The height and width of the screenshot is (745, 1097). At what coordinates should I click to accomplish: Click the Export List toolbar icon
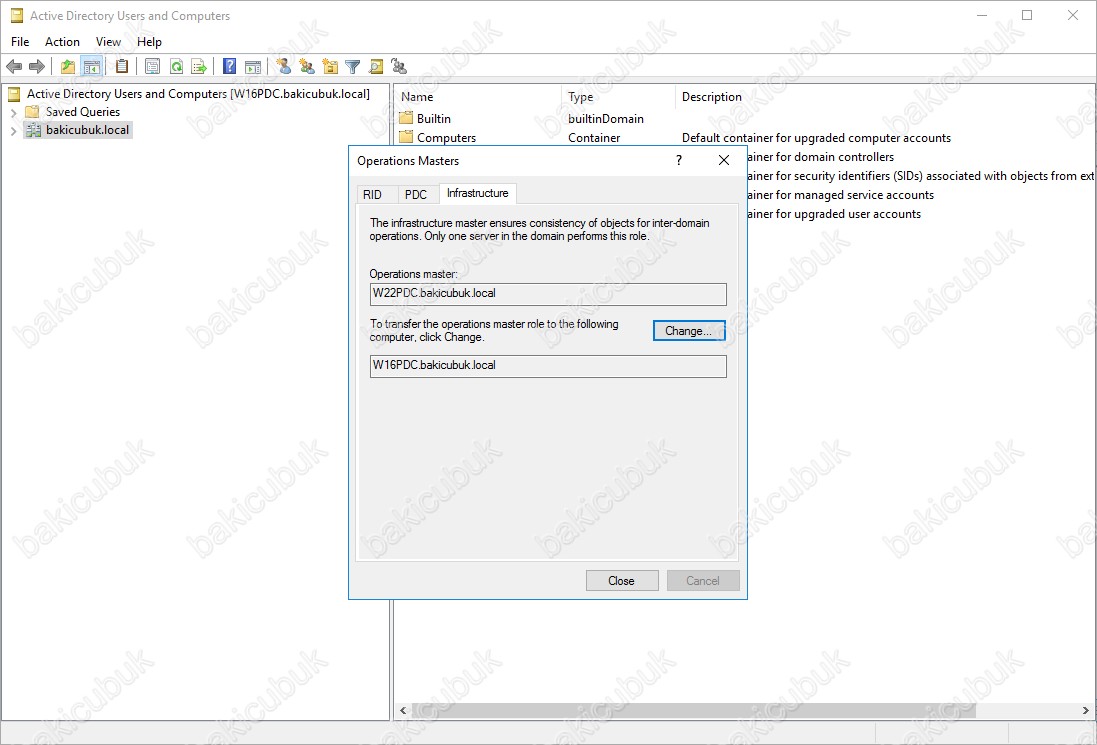[x=199, y=66]
